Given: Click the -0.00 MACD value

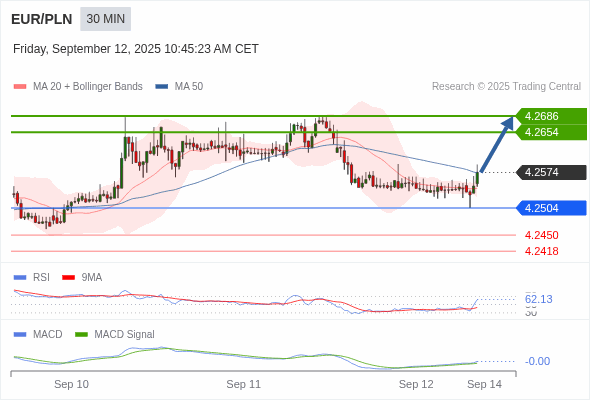Looking at the screenshot, I should (x=537, y=361).
